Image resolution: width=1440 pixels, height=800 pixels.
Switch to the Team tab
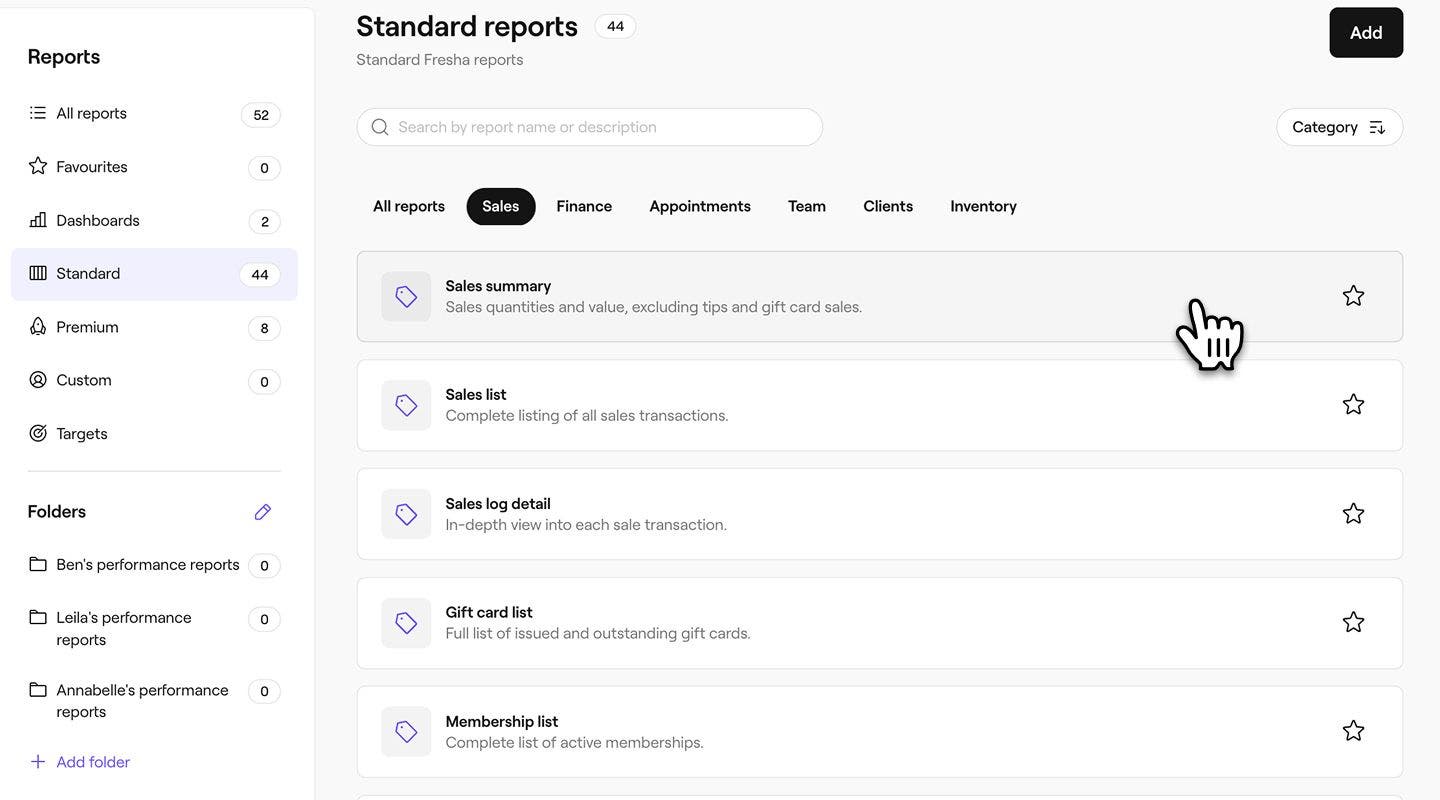807,206
